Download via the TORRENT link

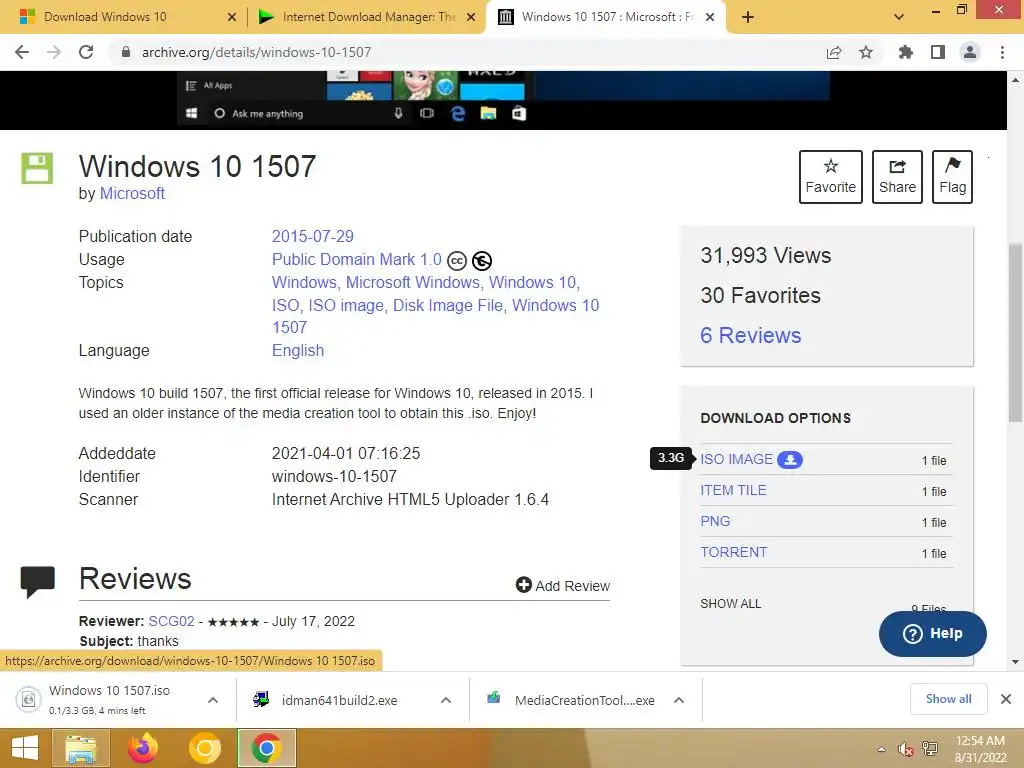[x=733, y=552]
